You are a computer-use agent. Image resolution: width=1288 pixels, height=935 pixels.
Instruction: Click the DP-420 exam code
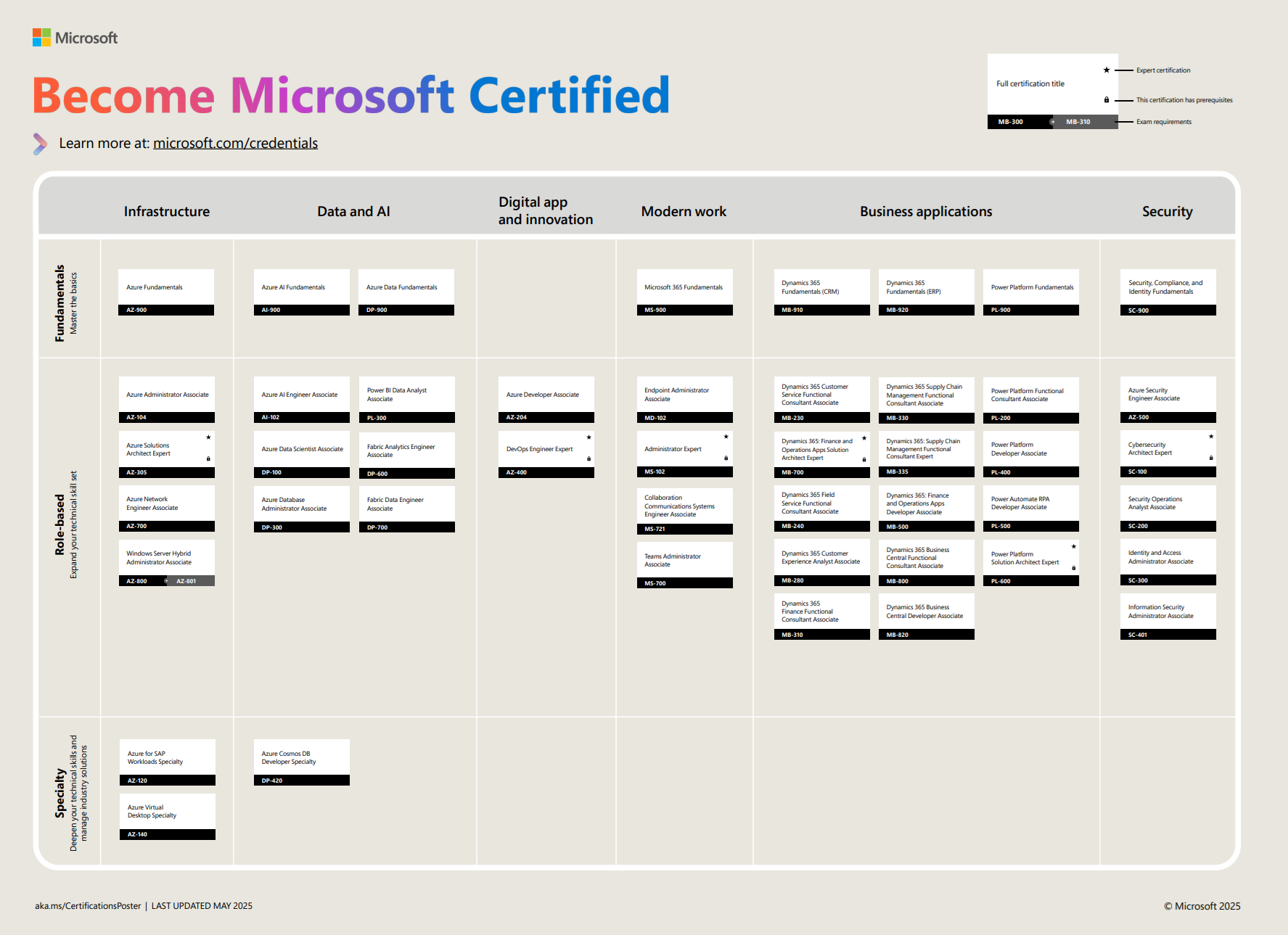[272, 780]
